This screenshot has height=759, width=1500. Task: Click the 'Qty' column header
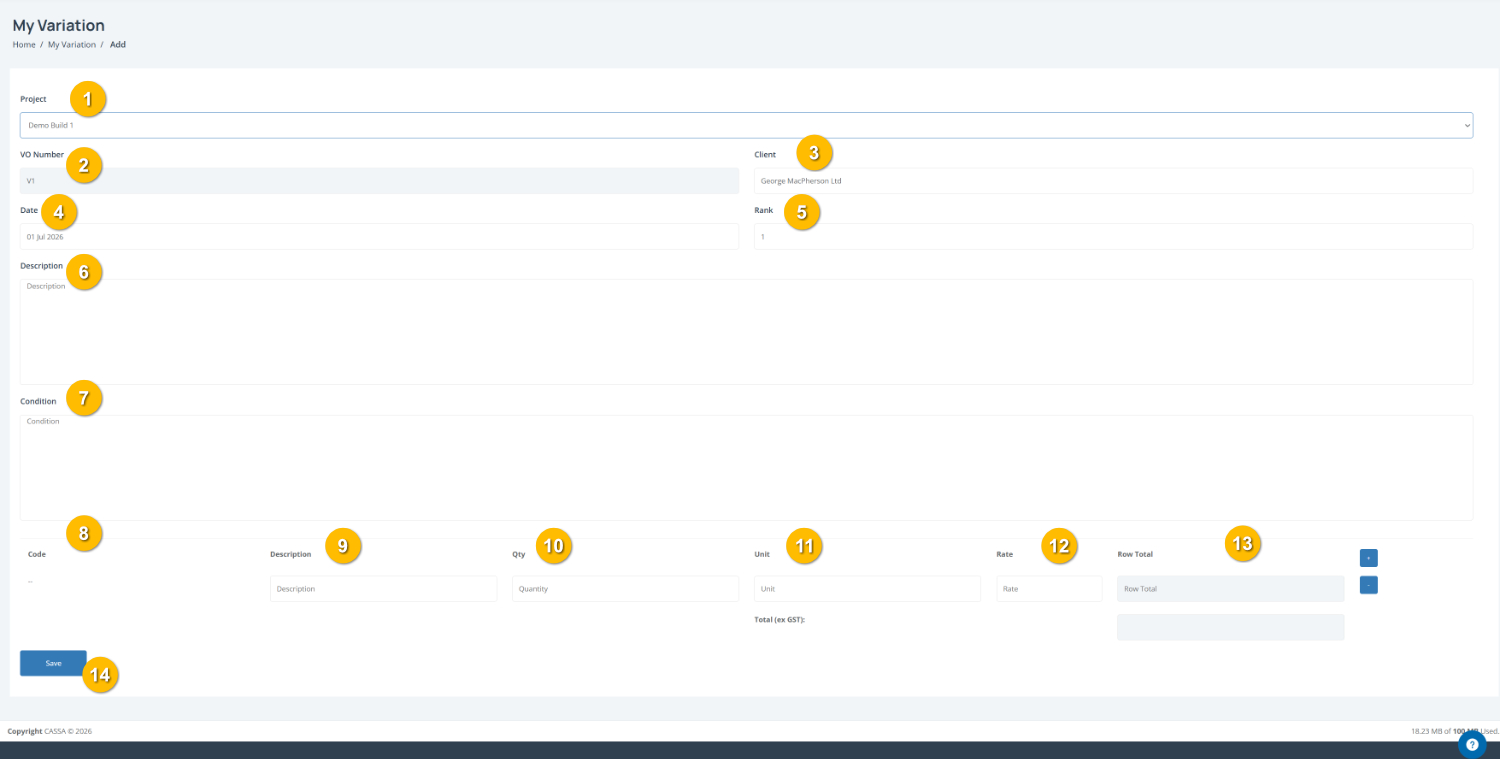[x=518, y=553]
